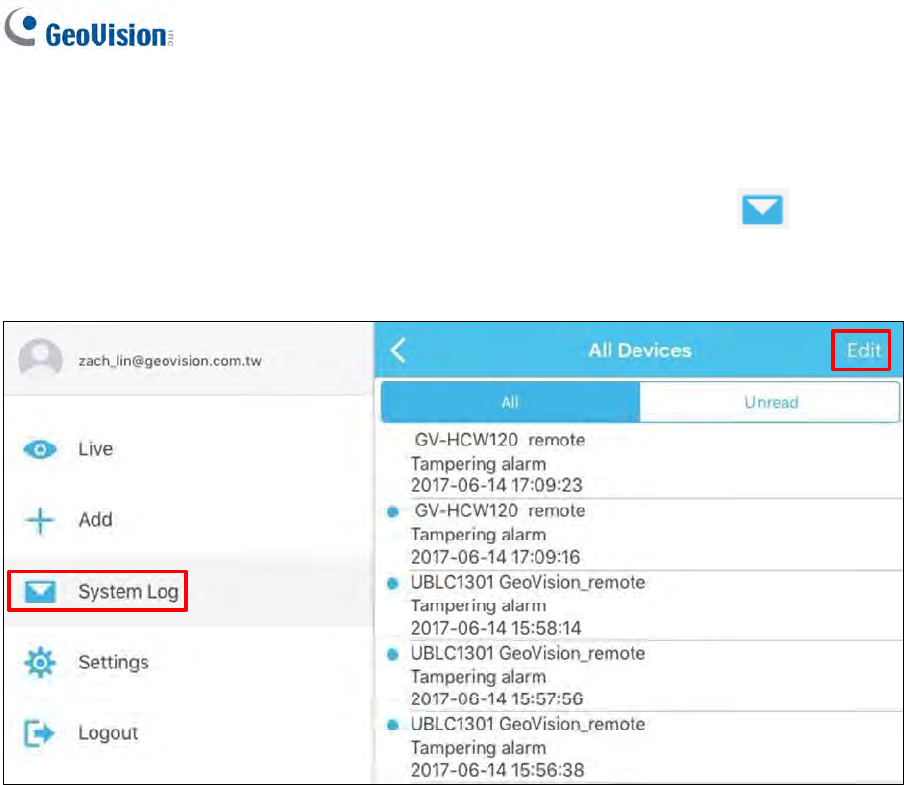Open the log entry dated 2017-06-14 15:56:38
Image resolution: width=904 pixels, height=785 pixels.
pos(639,747)
